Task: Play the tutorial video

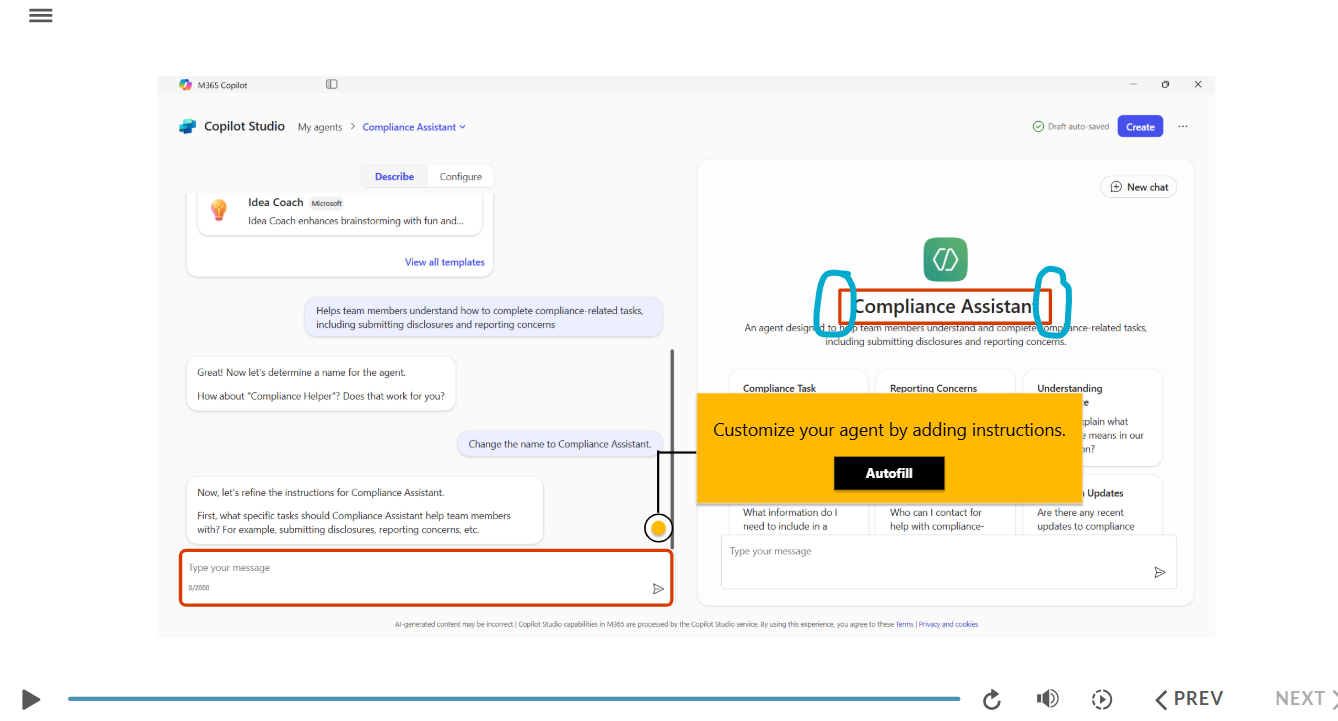Action: pos(31,699)
